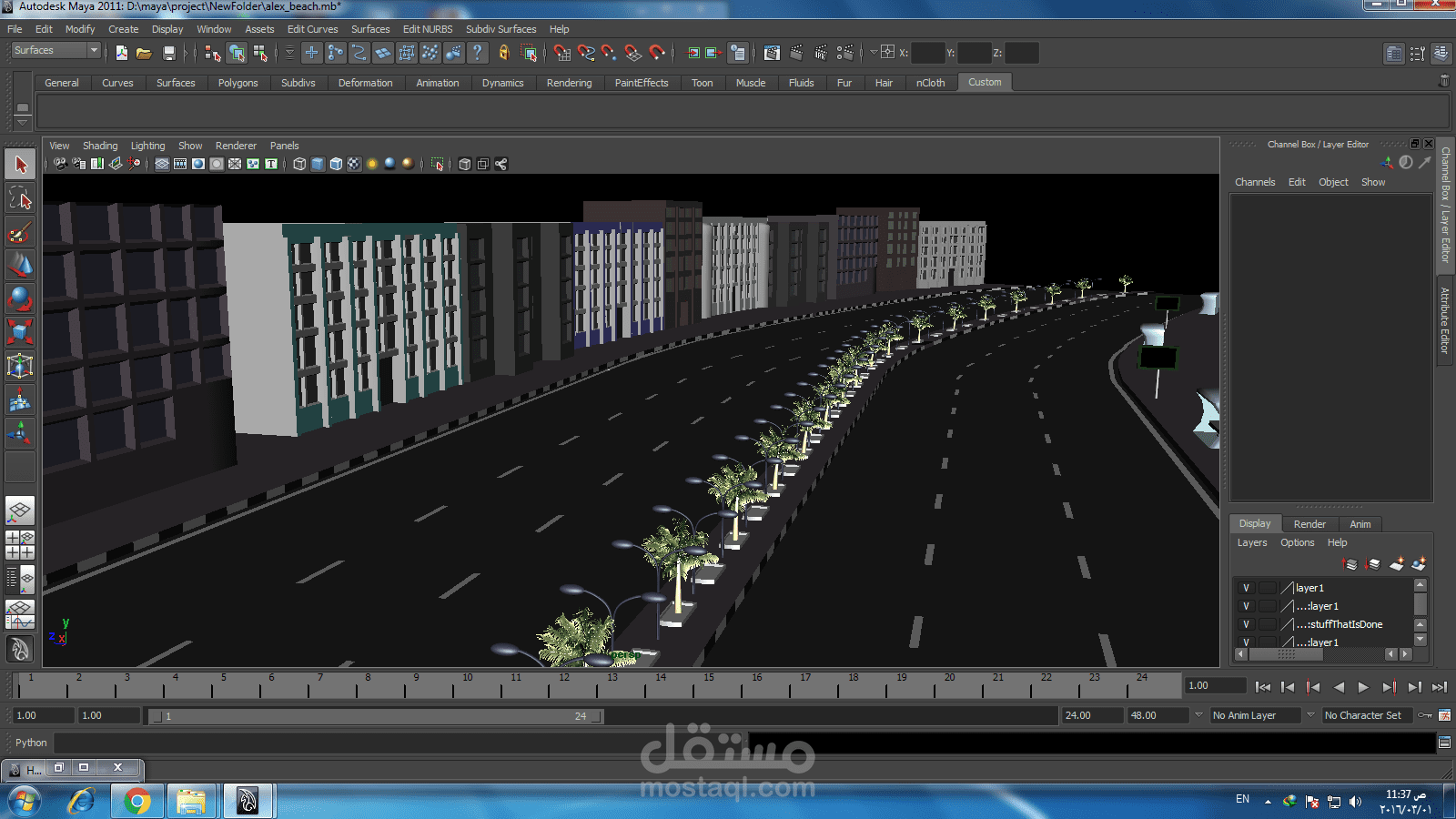Switch to the Render layer tab
Viewport: 1456px width, 819px height.
(x=1309, y=524)
